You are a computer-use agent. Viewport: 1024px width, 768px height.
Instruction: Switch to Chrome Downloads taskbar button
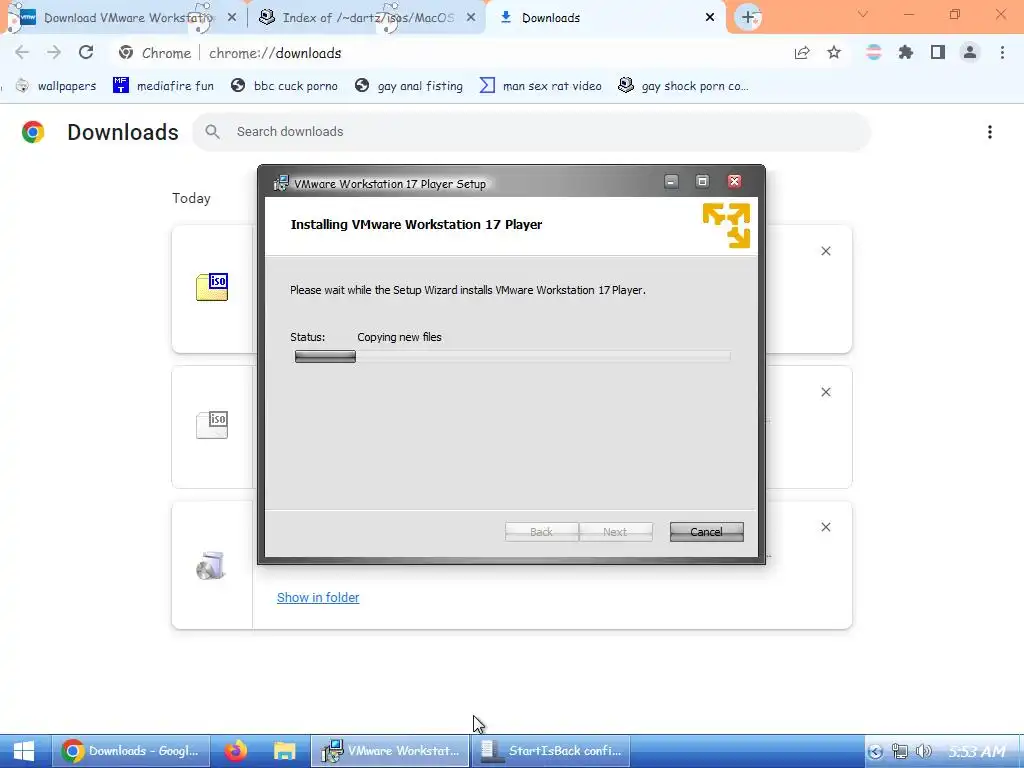(131, 751)
